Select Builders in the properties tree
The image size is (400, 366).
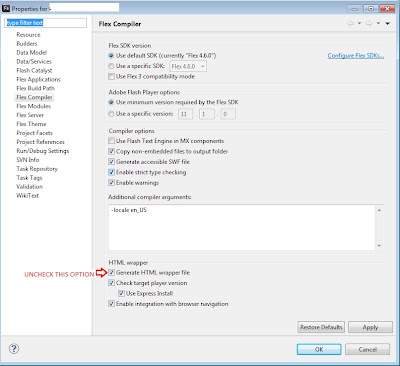tap(27, 44)
